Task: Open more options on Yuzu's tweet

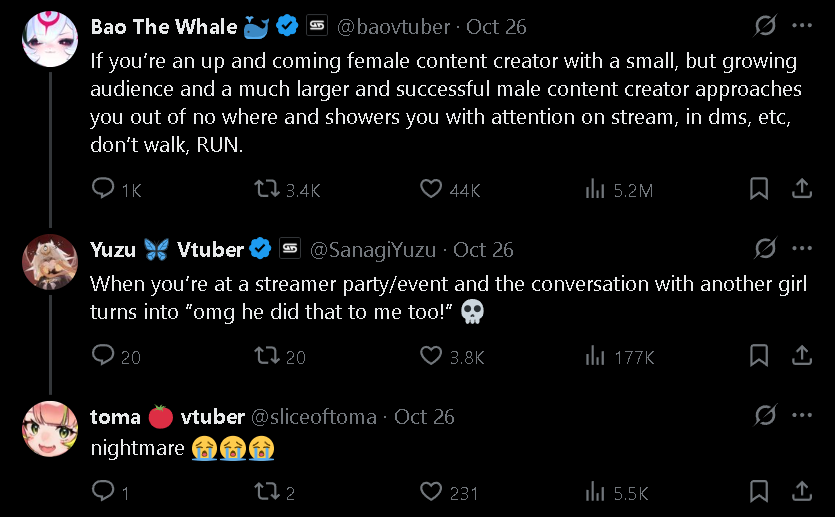Action: (x=802, y=248)
